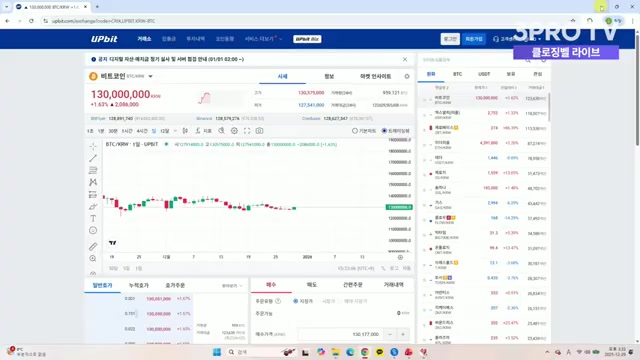
Task: Open the market insight tab
Action: (375, 76)
